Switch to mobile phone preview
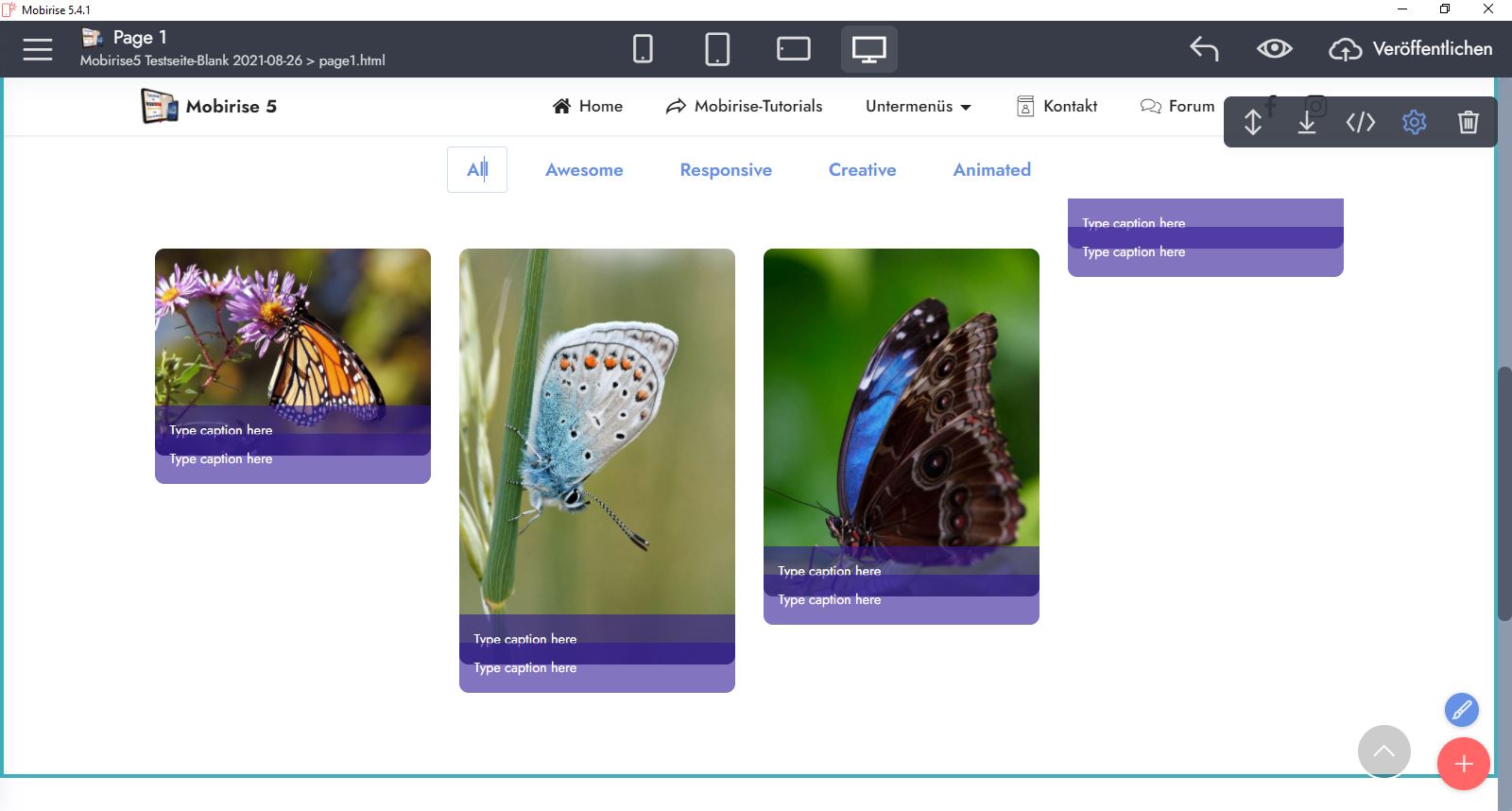The image size is (1512, 811). pos(643,49)
